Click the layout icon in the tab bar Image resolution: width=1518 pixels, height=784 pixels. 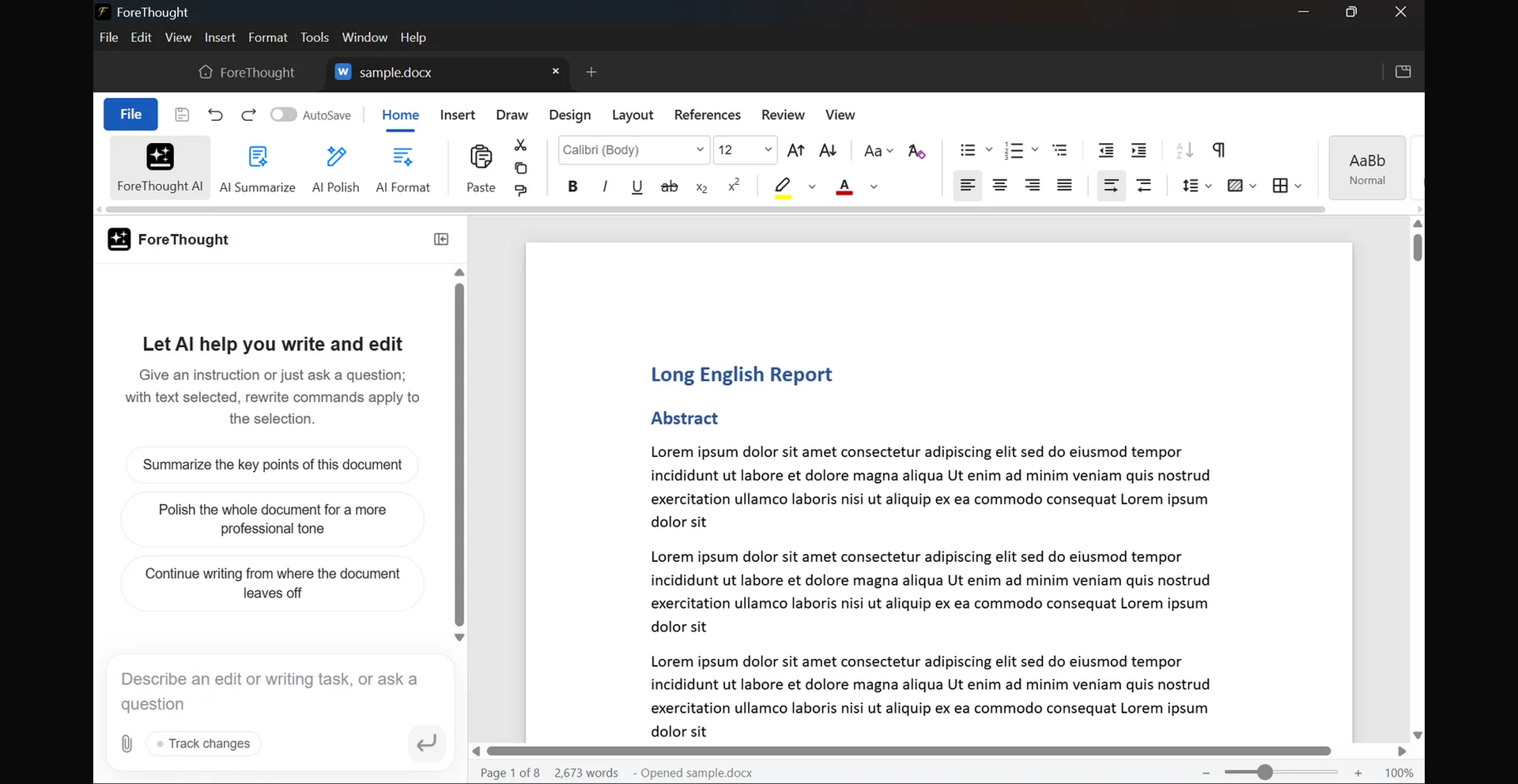[x=1403, y=72]
